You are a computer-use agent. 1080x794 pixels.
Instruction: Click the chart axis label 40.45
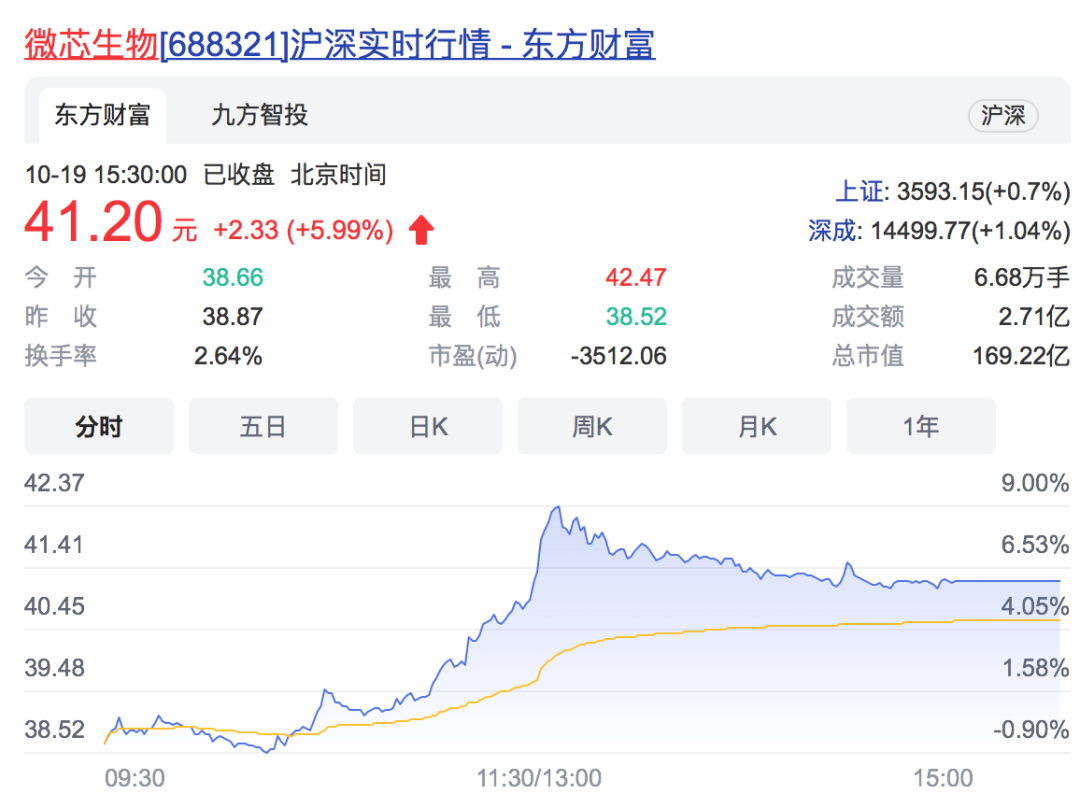pos(54,606)
